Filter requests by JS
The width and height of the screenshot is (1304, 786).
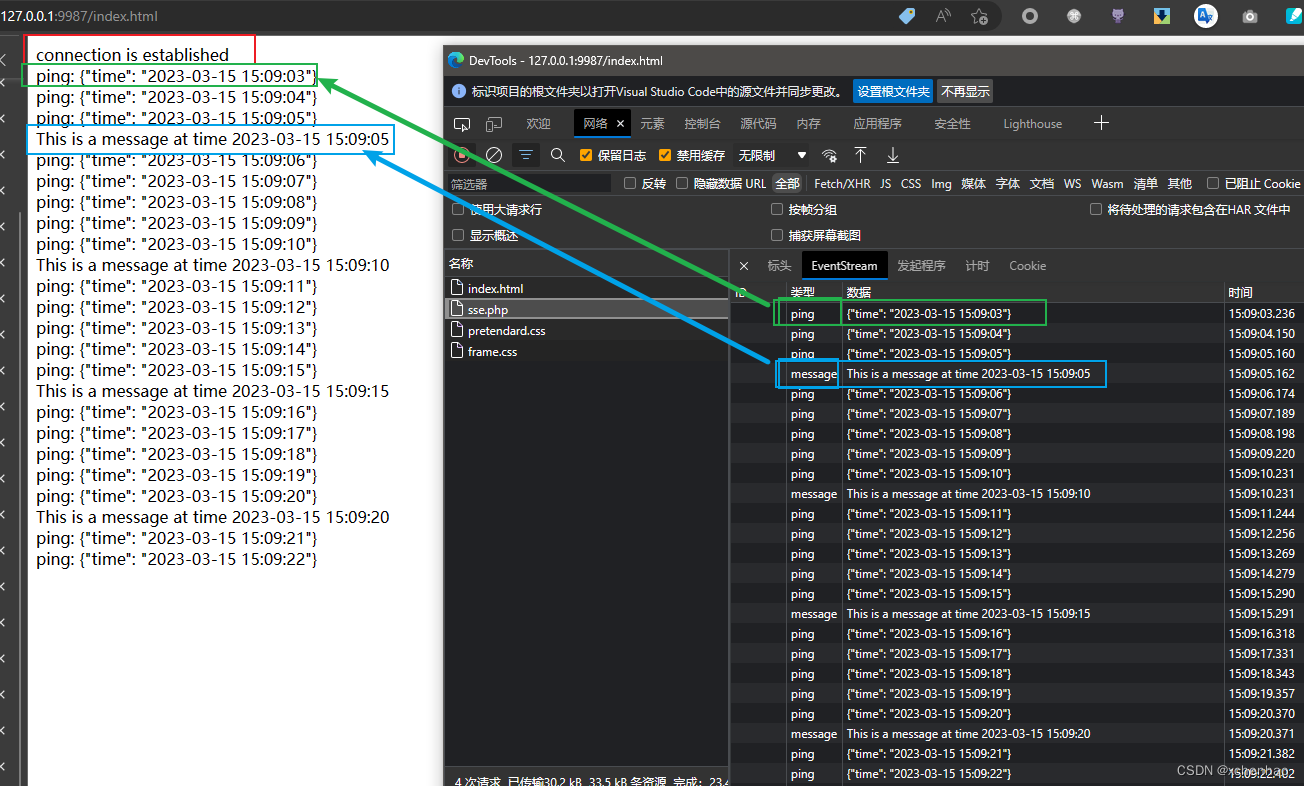885,183
